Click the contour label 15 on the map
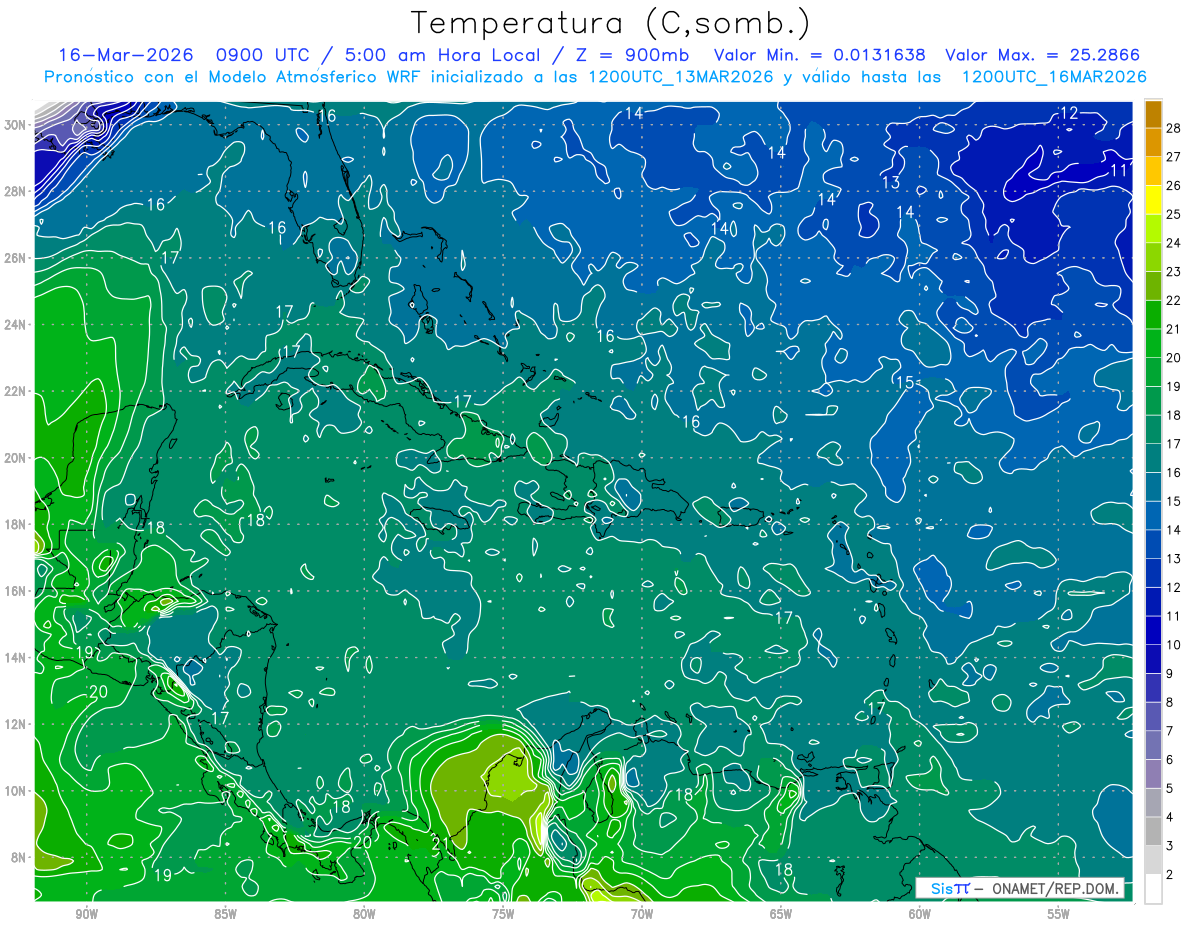This screenshot has height=927, width=1200. click(x=904, y=382)
